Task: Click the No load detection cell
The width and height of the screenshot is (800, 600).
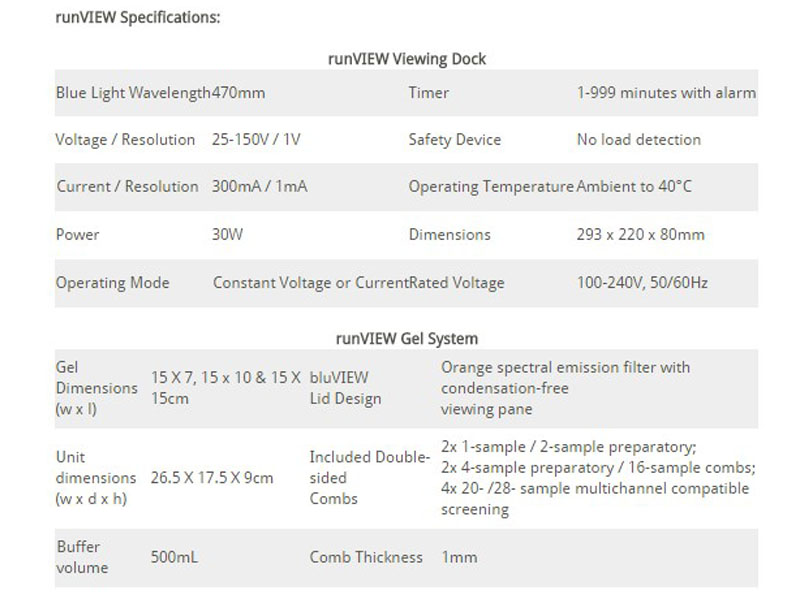Action: (x=639, y=140)
